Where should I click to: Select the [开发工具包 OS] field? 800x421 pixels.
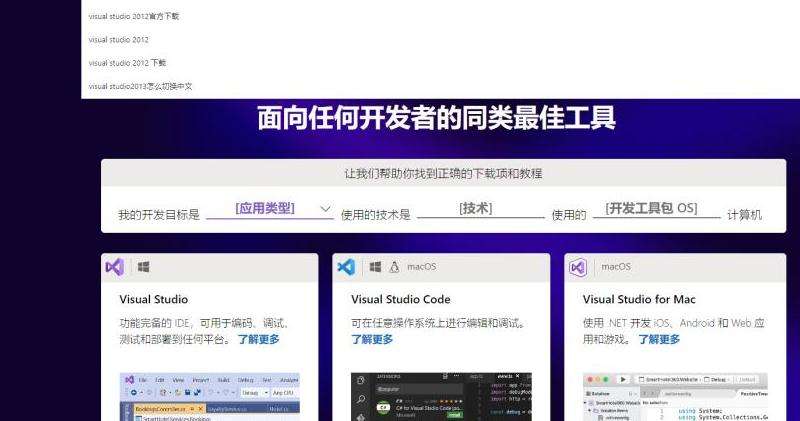(x=657, y=209)
